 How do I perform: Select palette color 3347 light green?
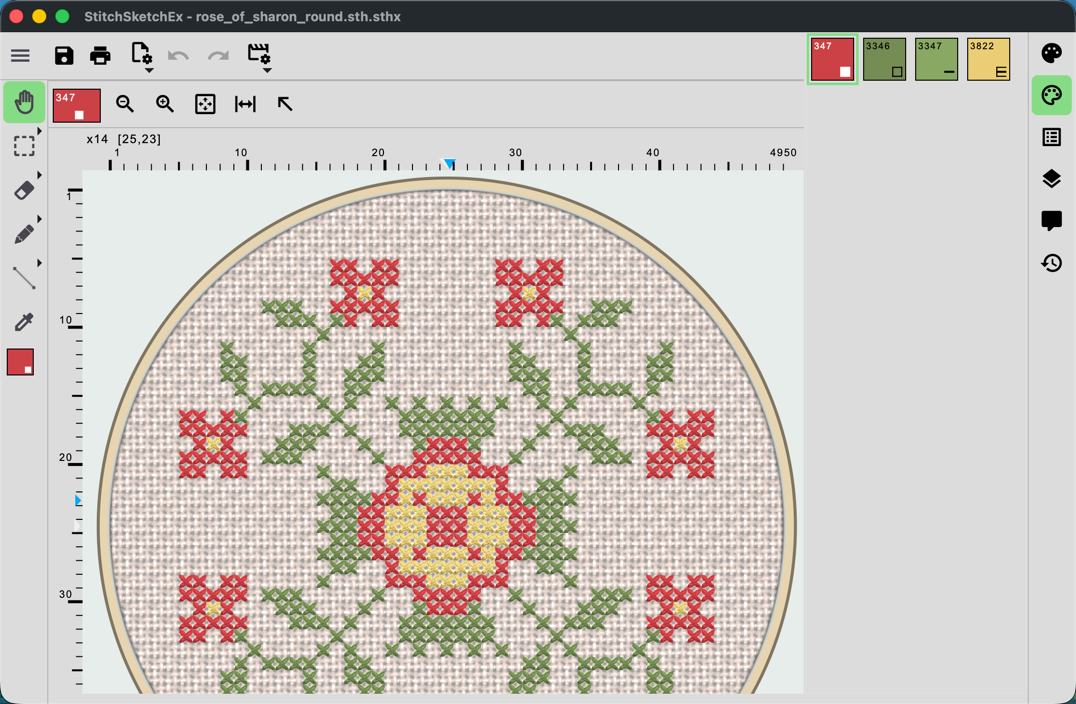click(x=937, y=60)
